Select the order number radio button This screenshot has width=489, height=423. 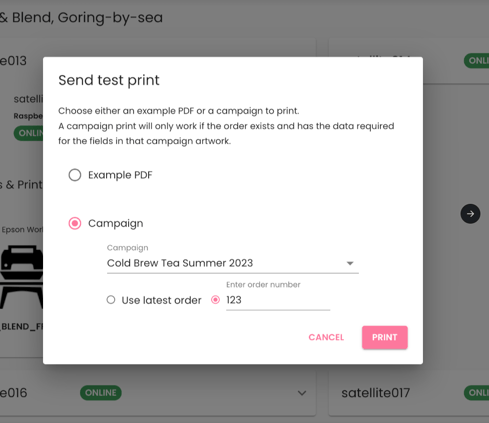216,300
